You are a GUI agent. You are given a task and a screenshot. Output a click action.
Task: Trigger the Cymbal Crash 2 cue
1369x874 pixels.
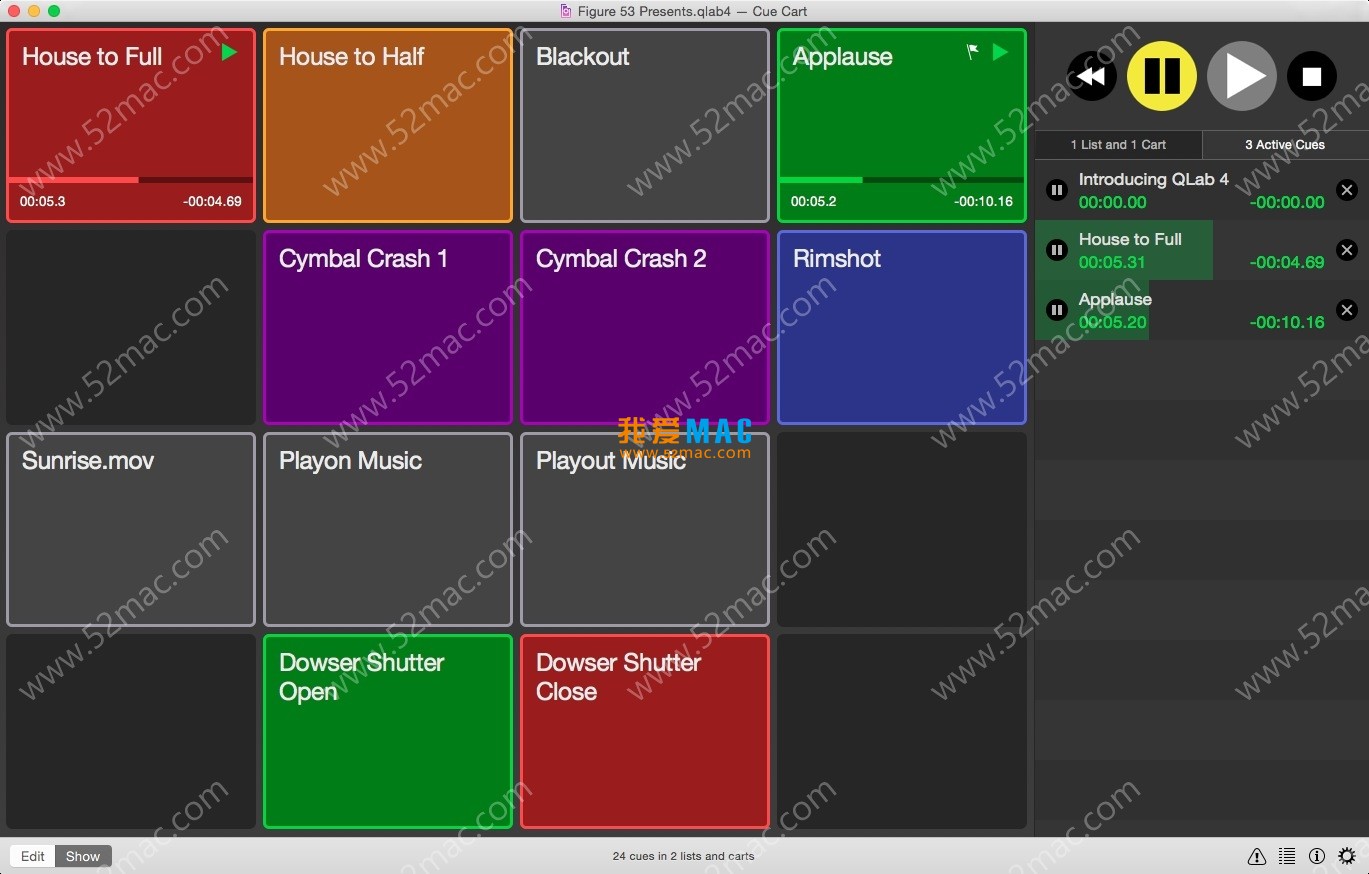tap(645, 327)
